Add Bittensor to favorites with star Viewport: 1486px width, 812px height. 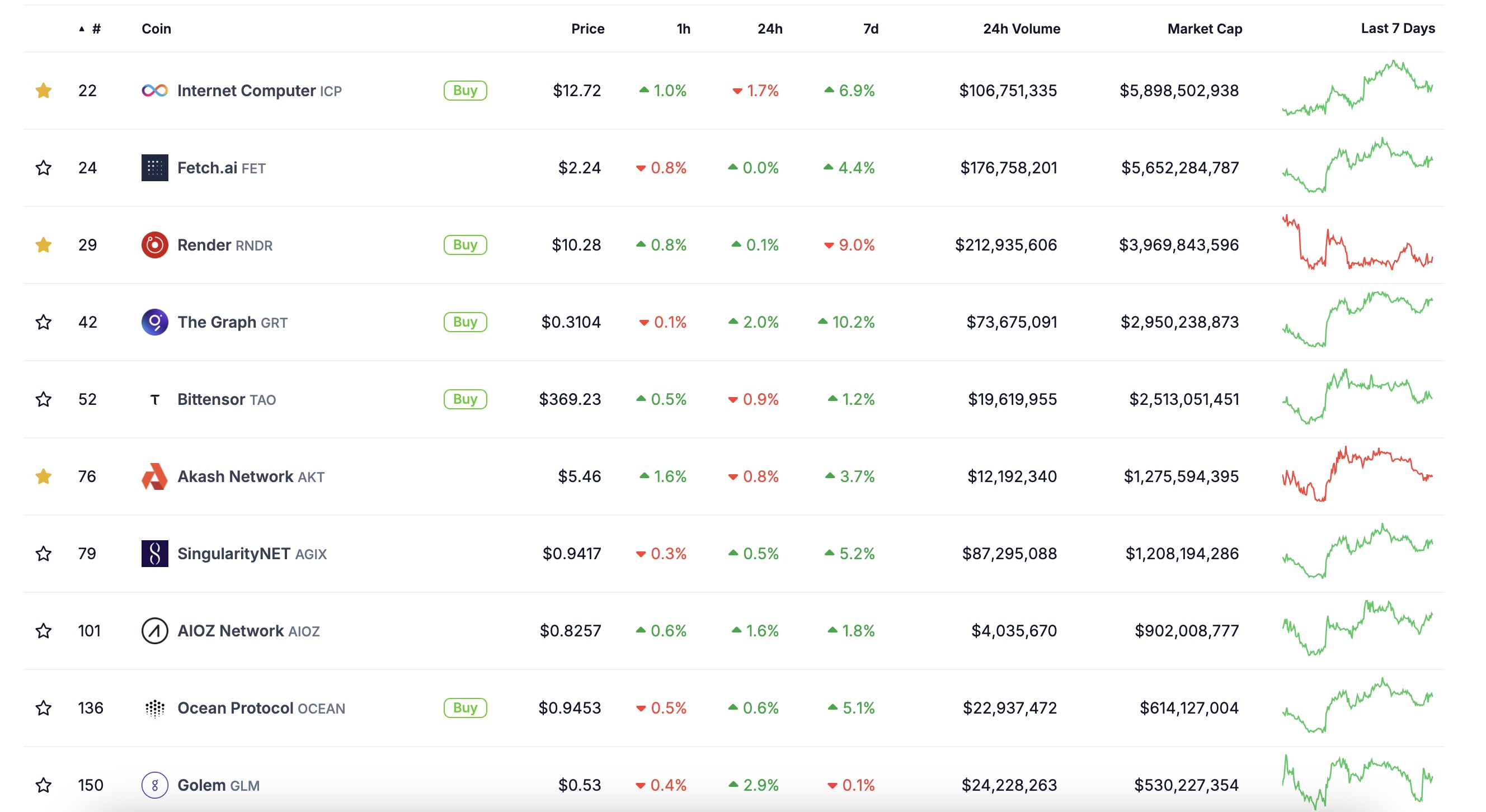point(43,399)
